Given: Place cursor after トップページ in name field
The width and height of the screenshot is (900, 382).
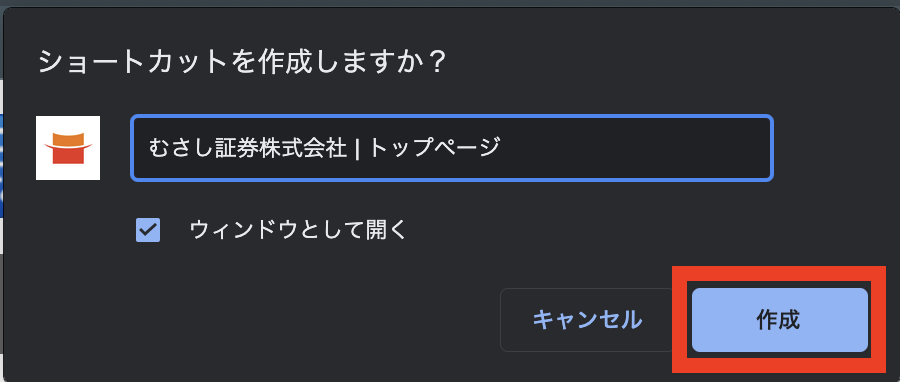Looking at the screenshot, I should (x=502, y=148).
